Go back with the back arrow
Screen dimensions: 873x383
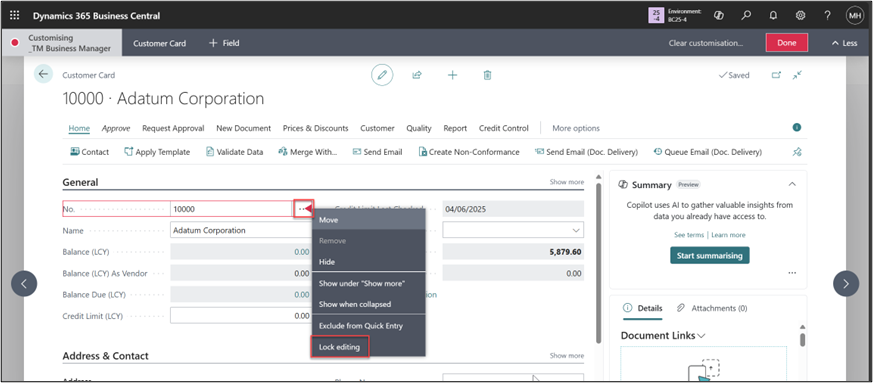[x=43, y=74]
